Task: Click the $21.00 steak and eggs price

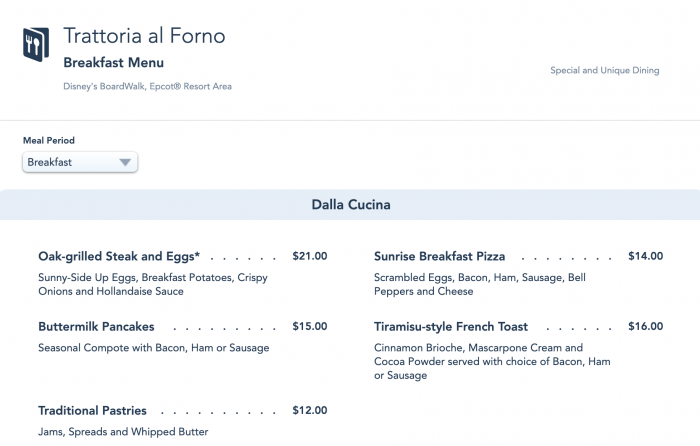Action: click(x=309, y=256)
